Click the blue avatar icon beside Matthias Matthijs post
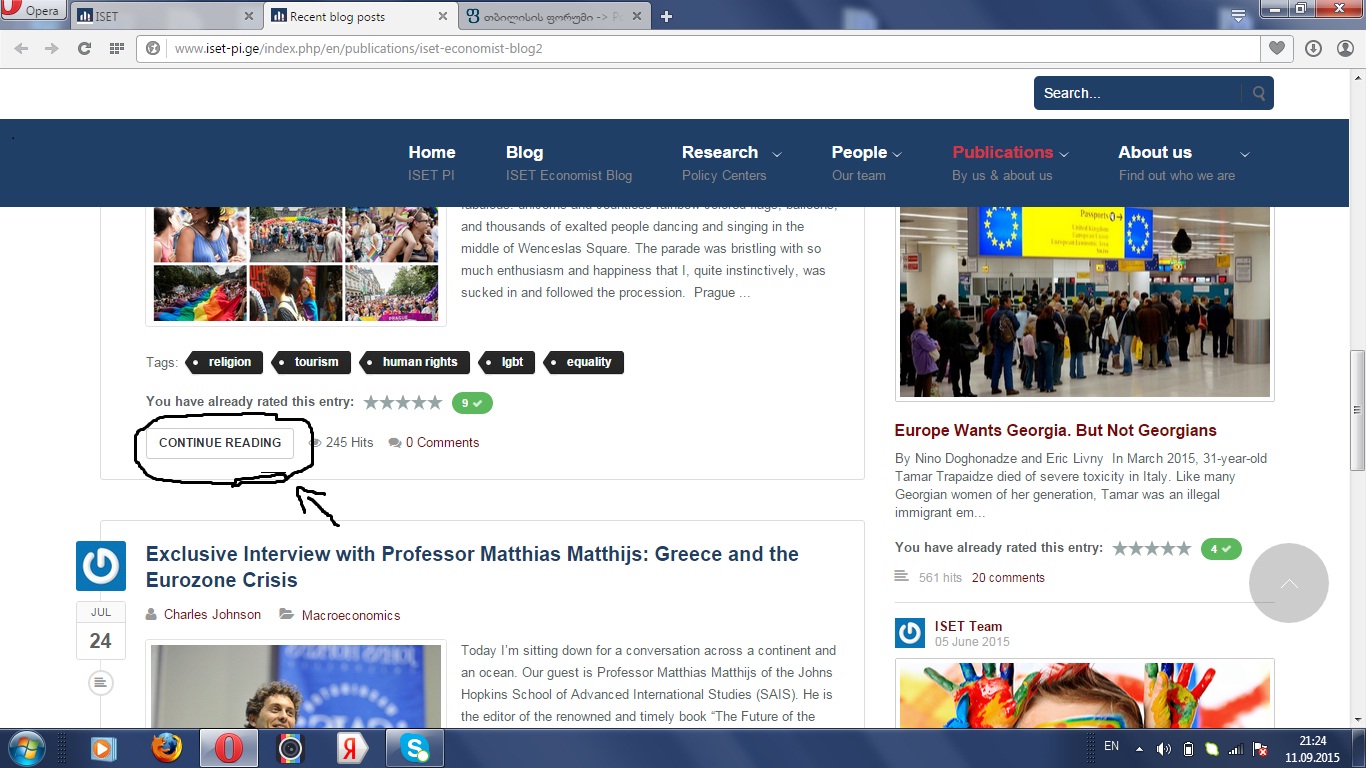The image size is (1366, 768). tap(101, 566)
